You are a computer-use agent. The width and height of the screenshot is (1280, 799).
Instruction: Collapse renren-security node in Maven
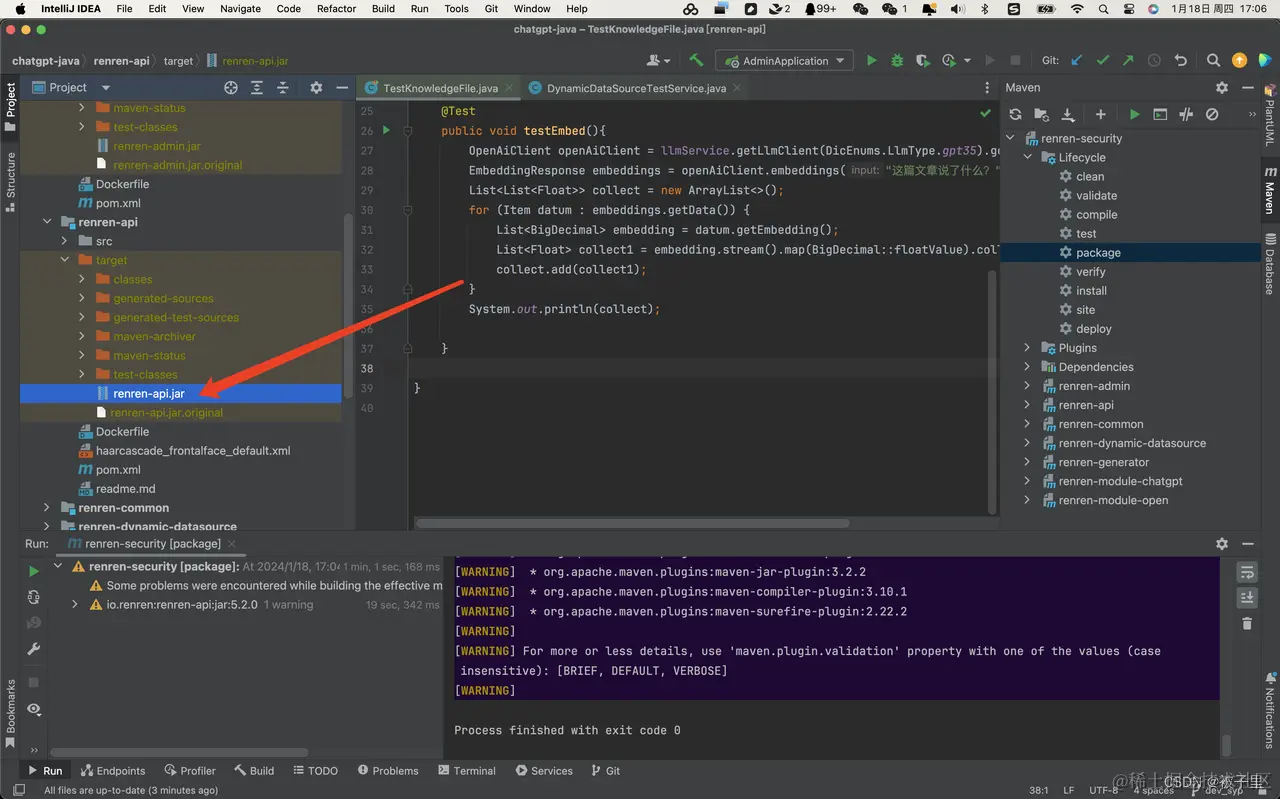tap(1009, 138)
